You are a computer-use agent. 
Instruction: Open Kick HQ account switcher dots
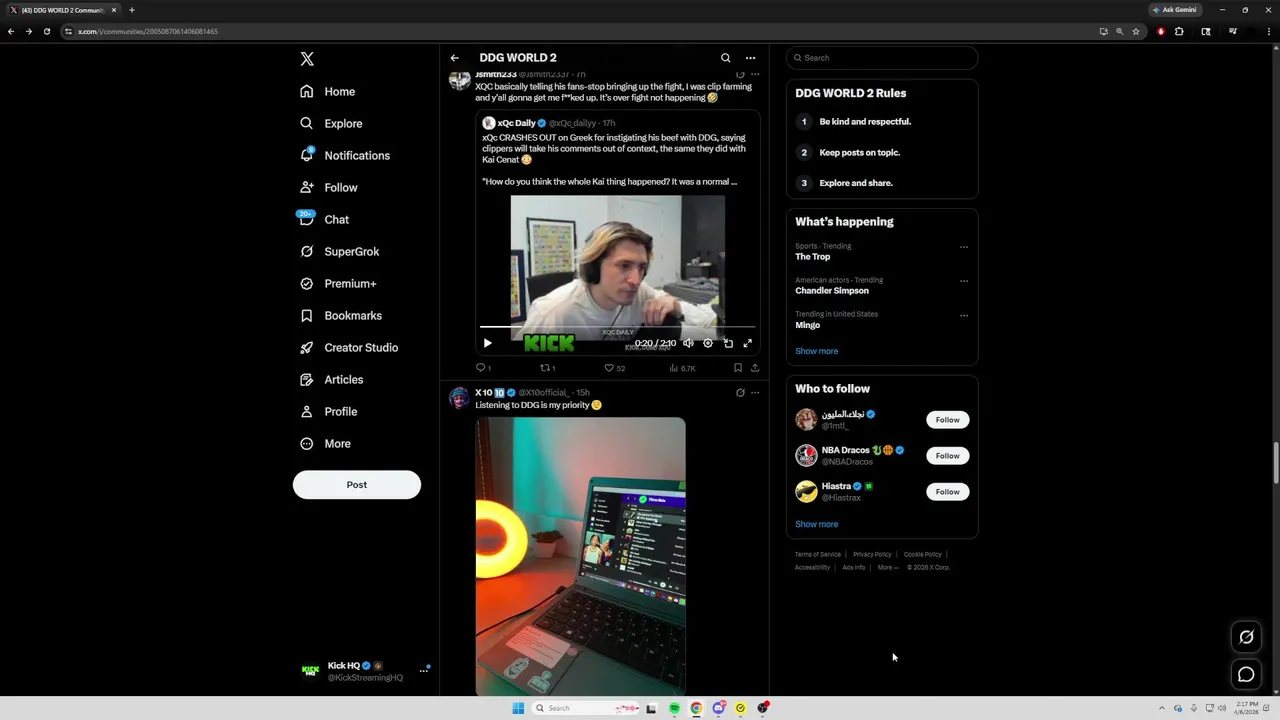tap(424, 670)
